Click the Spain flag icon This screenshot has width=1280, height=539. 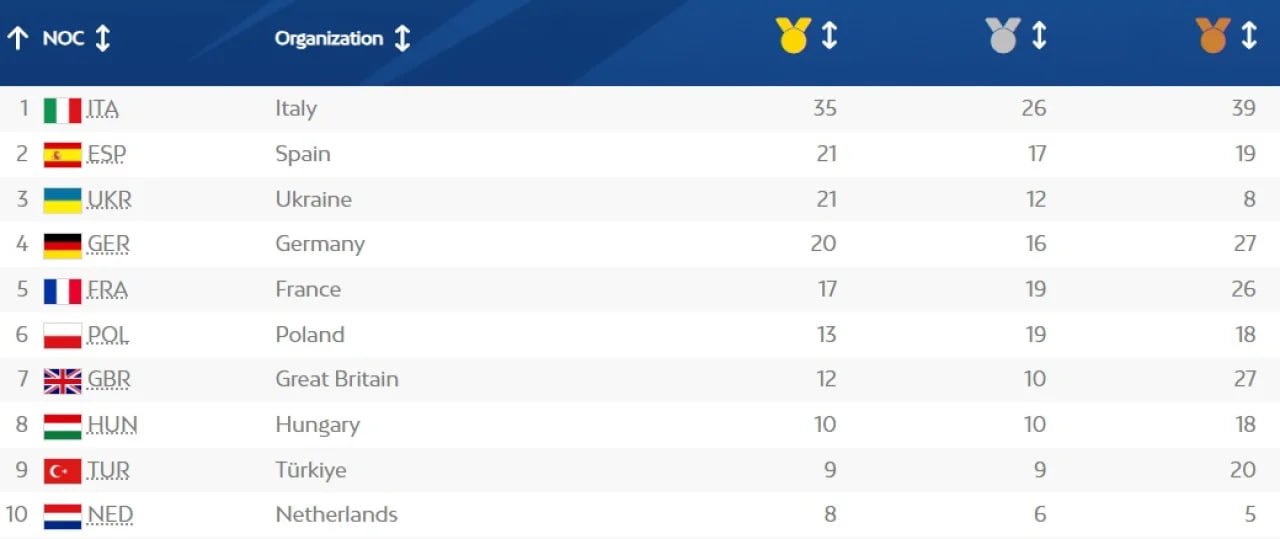click(62, 155)
